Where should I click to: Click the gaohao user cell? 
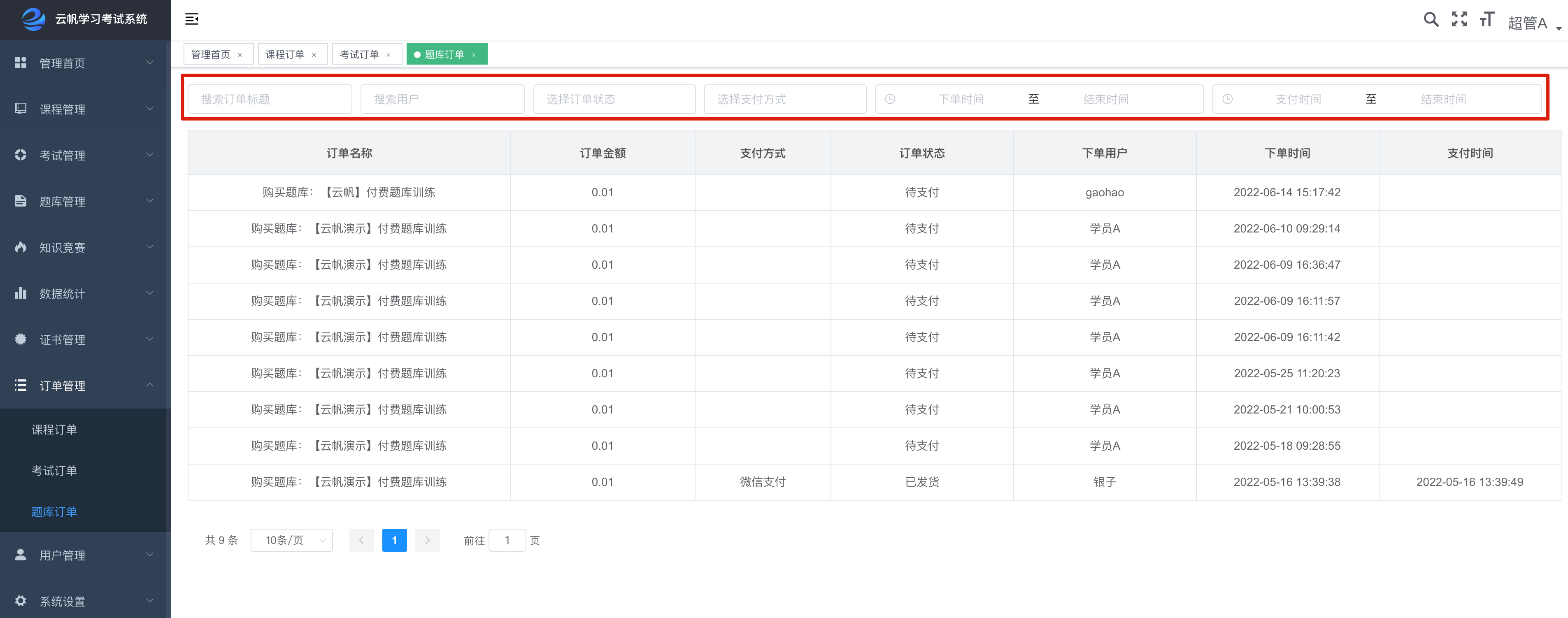[1105, 192]
